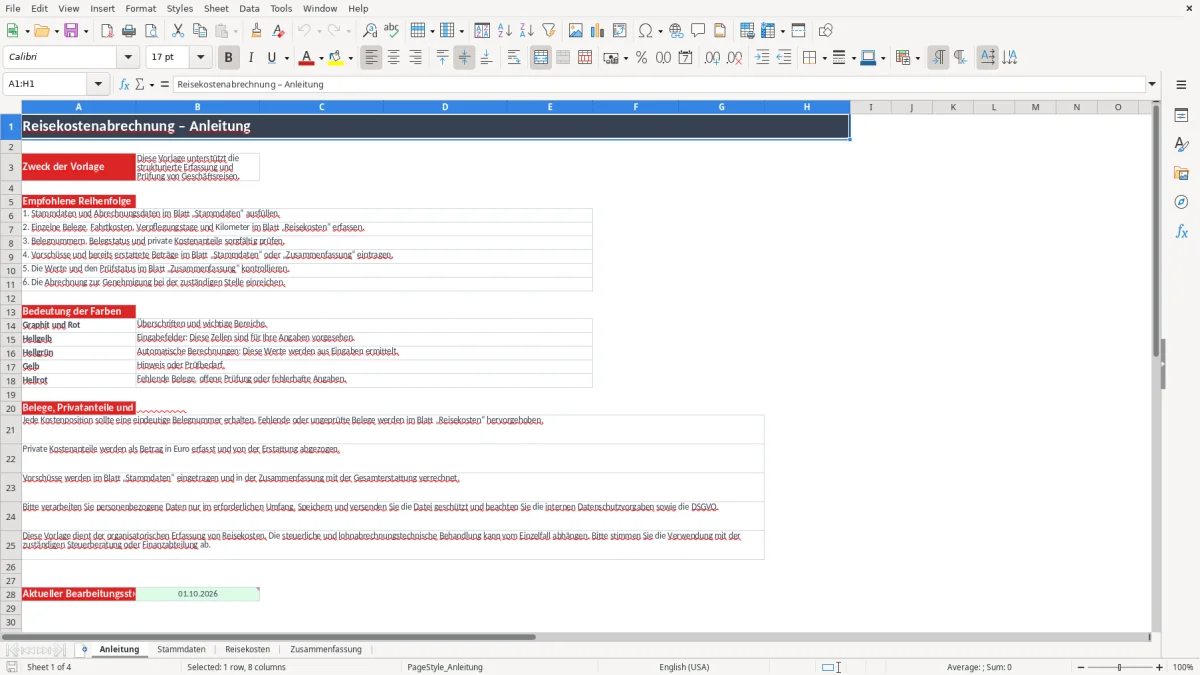Enable AutoFilter funnel icon

tap(549, 31)
